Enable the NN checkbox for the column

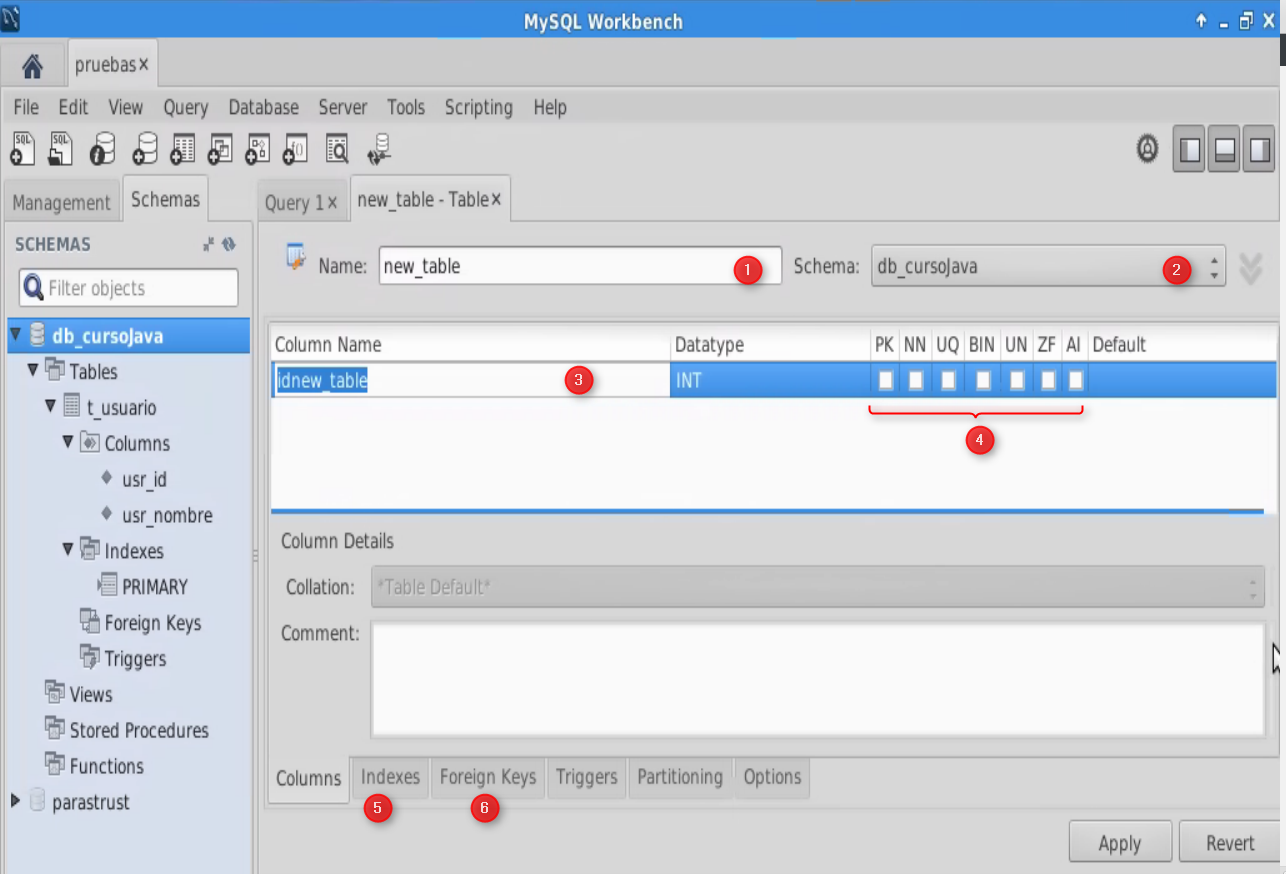pyautogui.click(x=915, y=380)
